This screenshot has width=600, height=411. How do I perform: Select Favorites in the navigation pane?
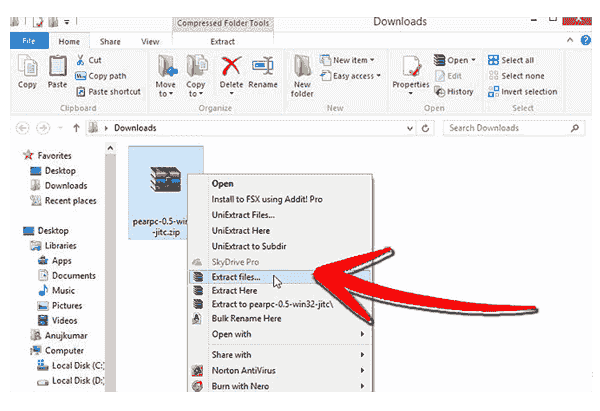coord(47,155)
